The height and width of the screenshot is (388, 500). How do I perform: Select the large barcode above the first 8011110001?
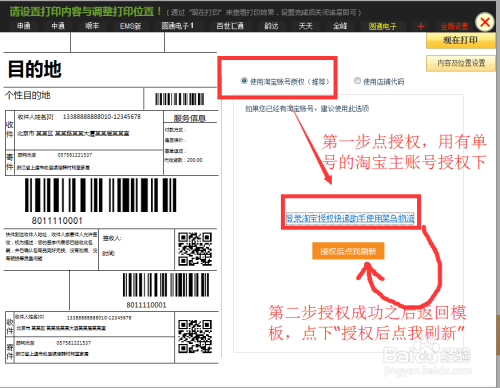[101, 195]
